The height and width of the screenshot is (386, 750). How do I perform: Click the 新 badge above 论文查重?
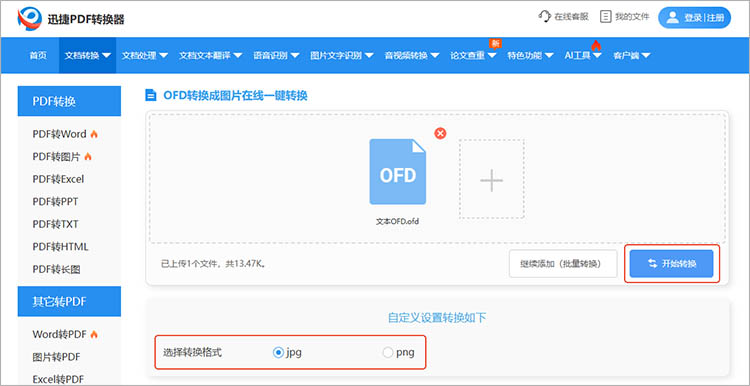click(495, 44)
